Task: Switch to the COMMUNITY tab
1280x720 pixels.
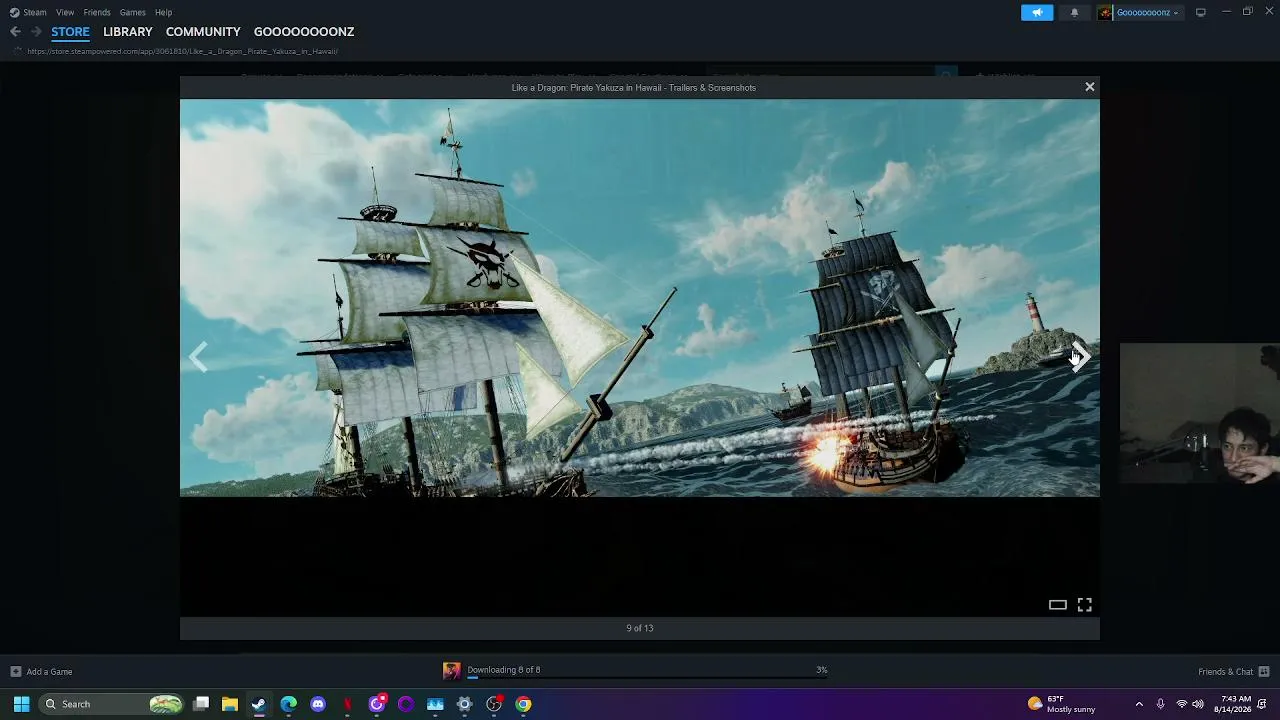Action: (x=203, y=32)
